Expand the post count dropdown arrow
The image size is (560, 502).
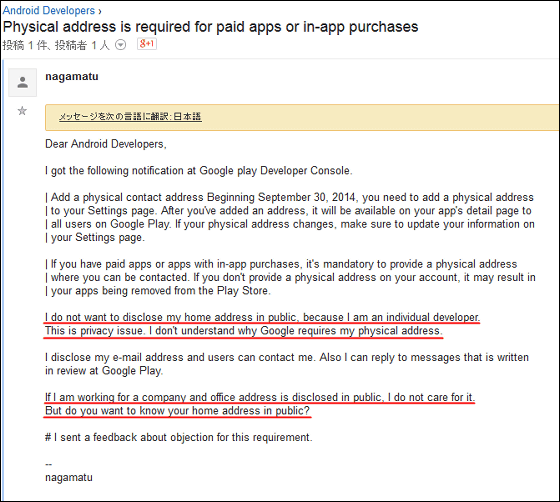click(121, 45)
